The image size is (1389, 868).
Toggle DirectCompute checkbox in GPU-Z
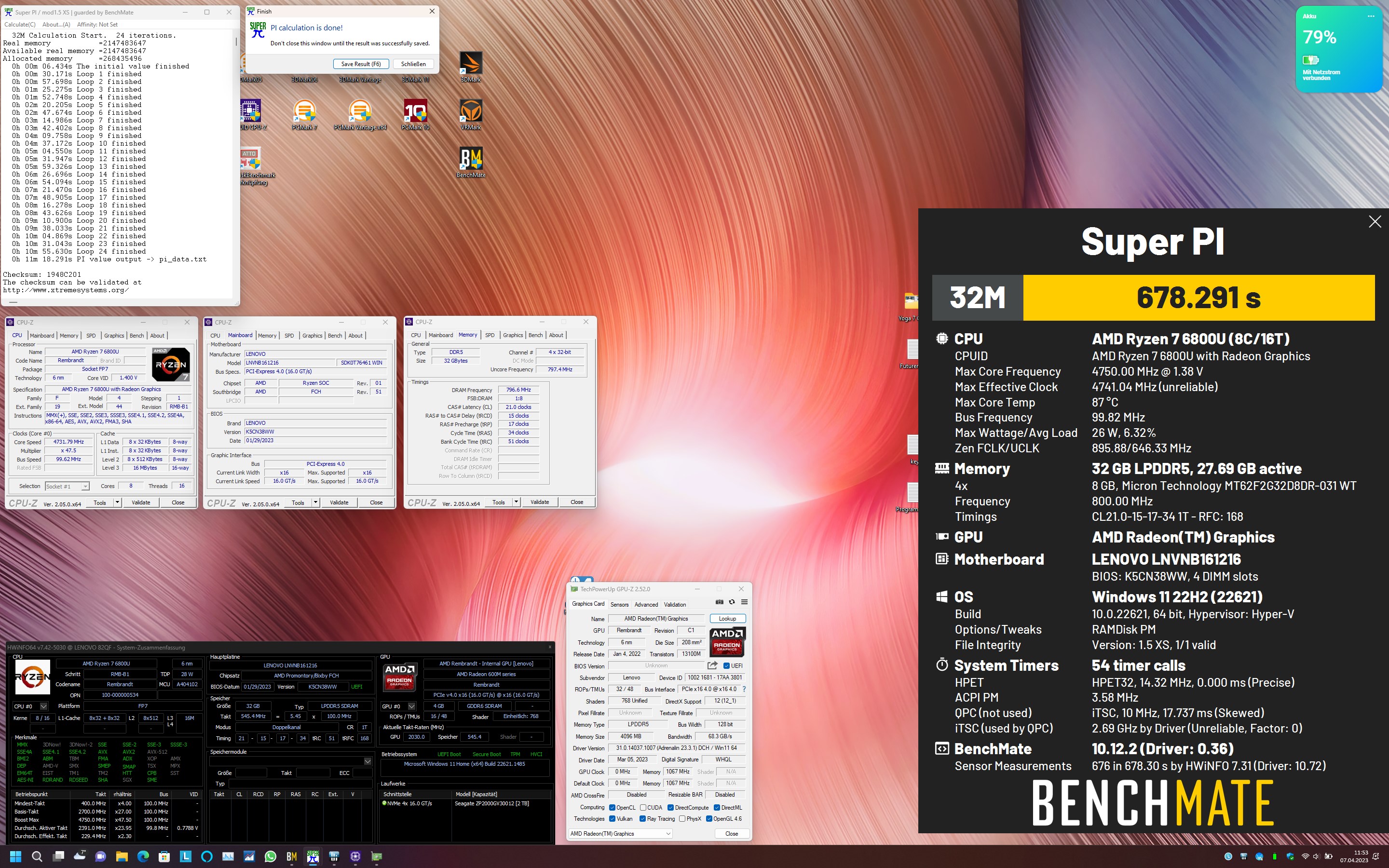click(671, 808)
